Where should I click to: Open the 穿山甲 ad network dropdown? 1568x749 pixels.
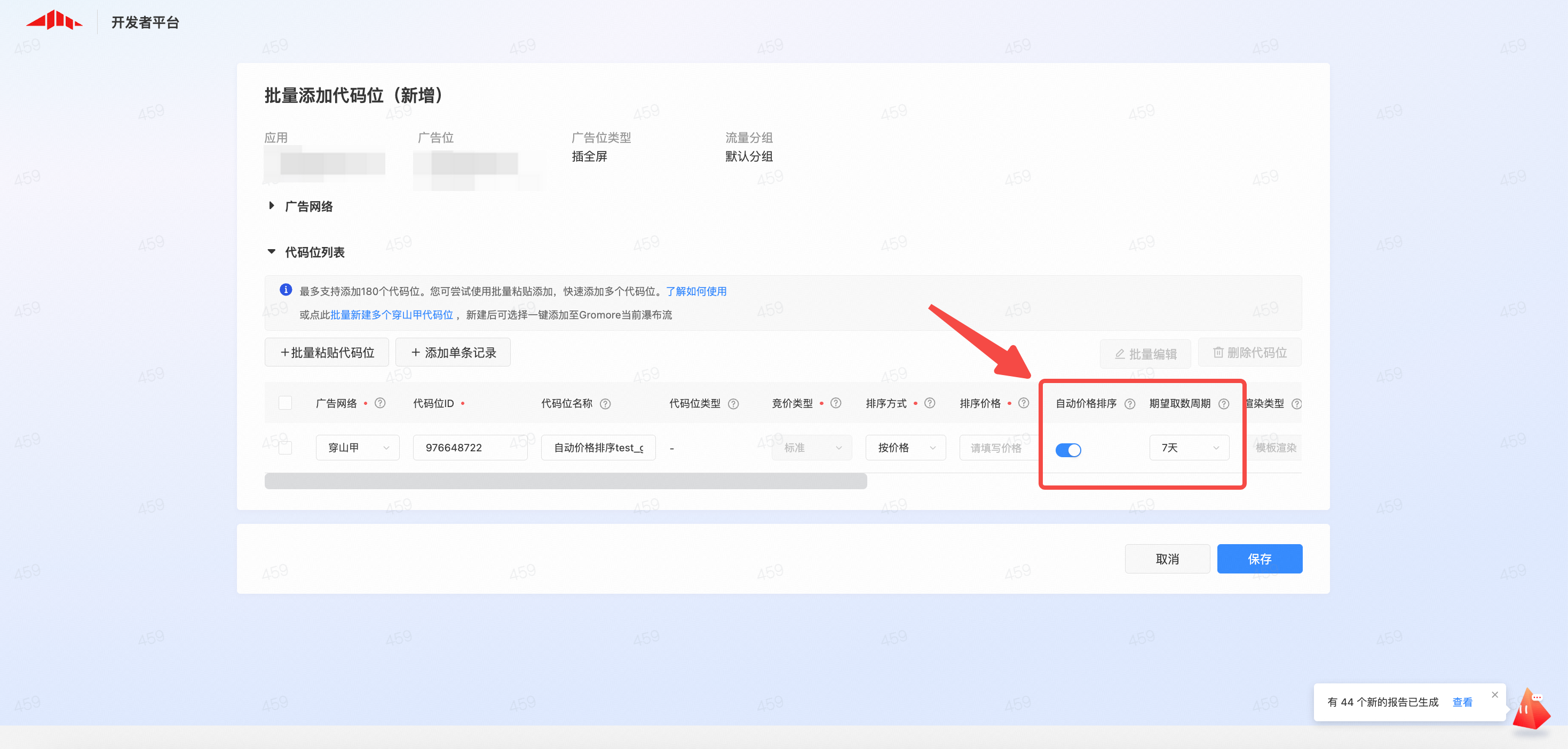357,448
